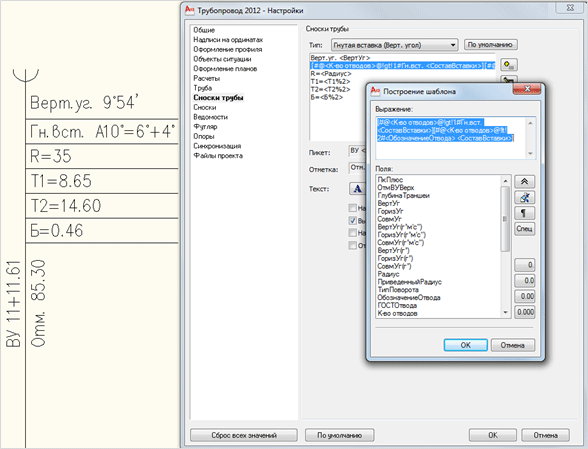Select 'К-во отводов' in fields list

coord(397,314)
